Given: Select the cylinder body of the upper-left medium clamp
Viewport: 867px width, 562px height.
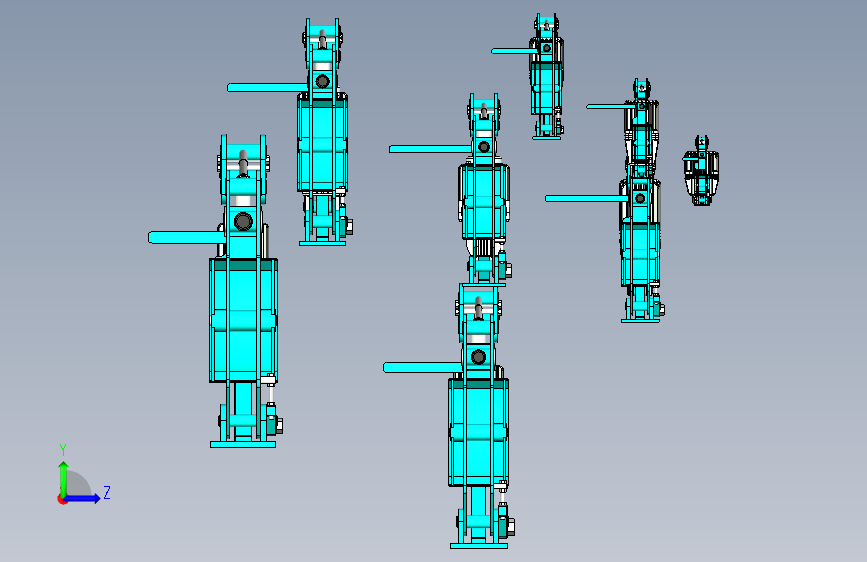Looking at the screenshot, I should coord(322,143).
